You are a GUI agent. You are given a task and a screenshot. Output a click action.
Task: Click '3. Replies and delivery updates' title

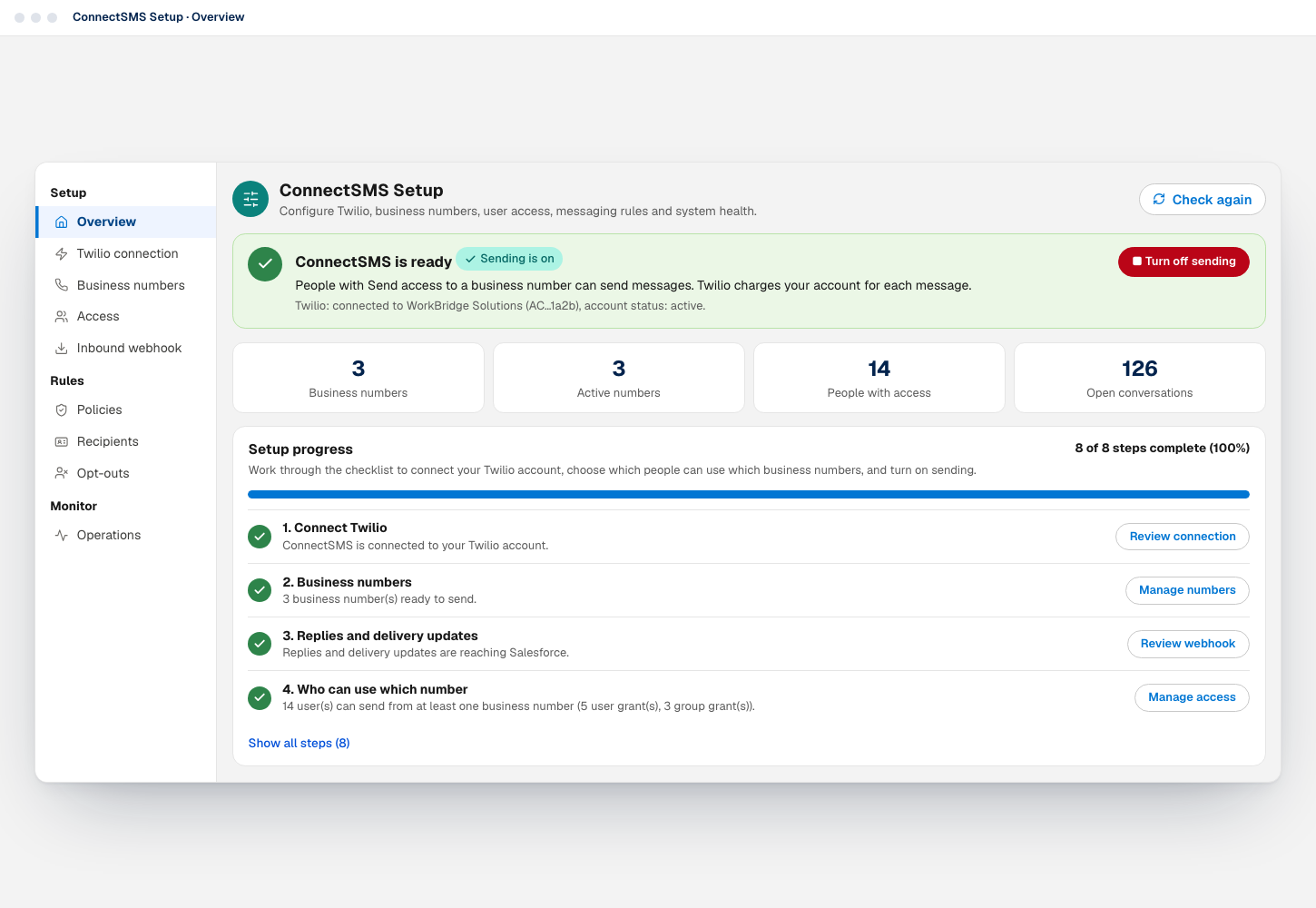380,637
